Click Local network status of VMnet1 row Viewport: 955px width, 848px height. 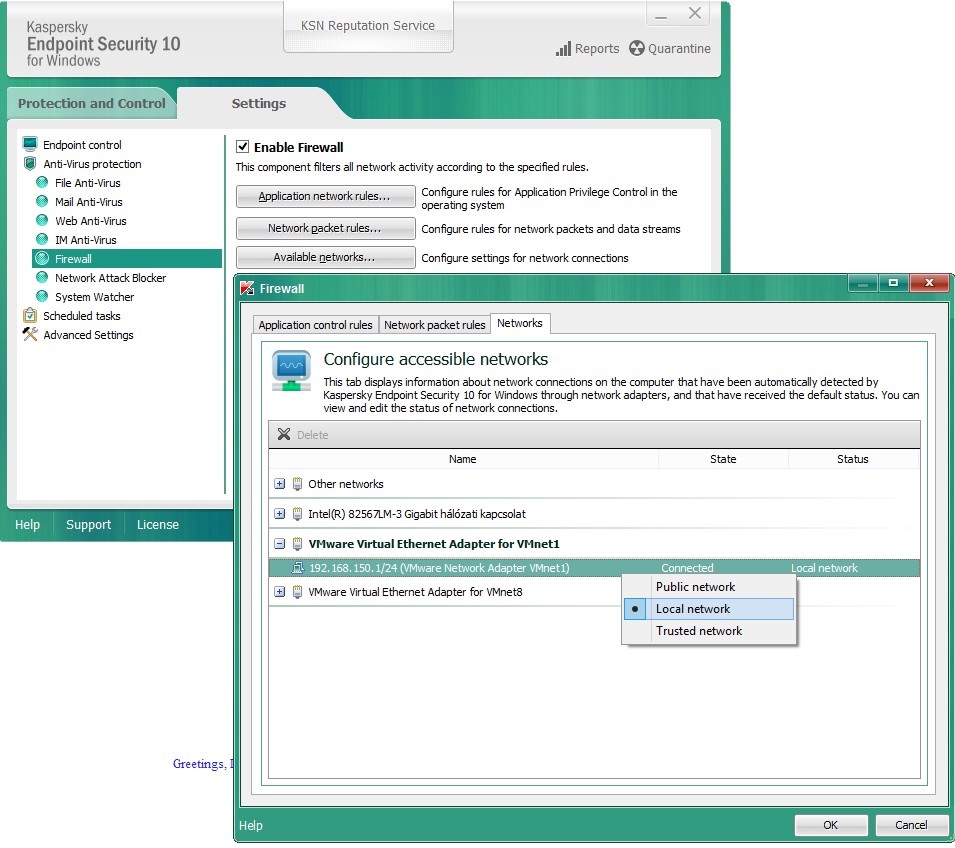point(824,568)
